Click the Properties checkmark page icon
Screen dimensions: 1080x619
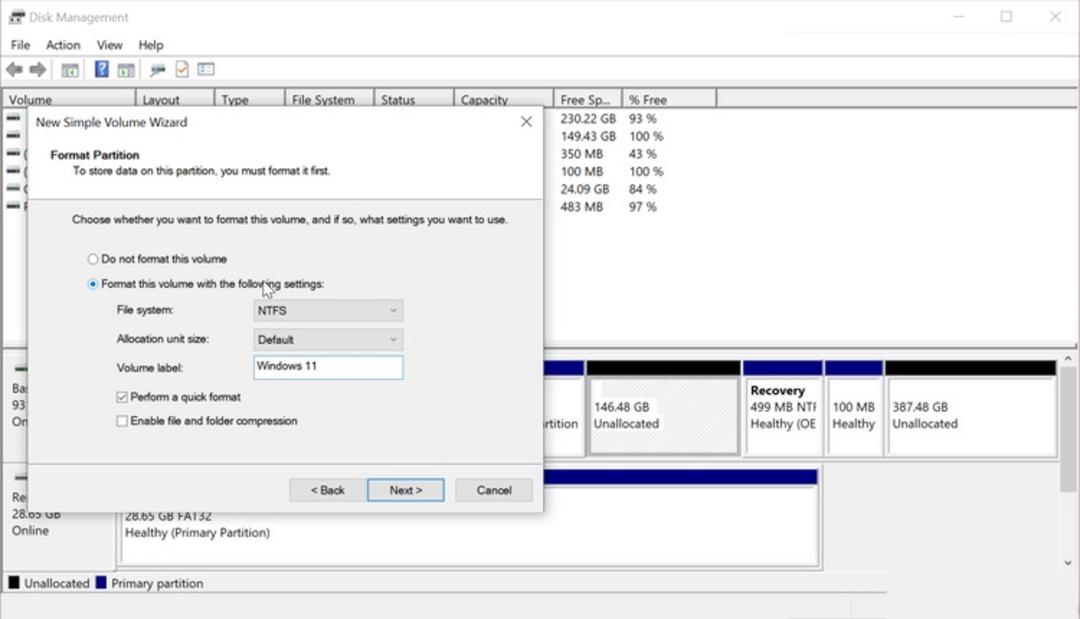tap(182, 69)
